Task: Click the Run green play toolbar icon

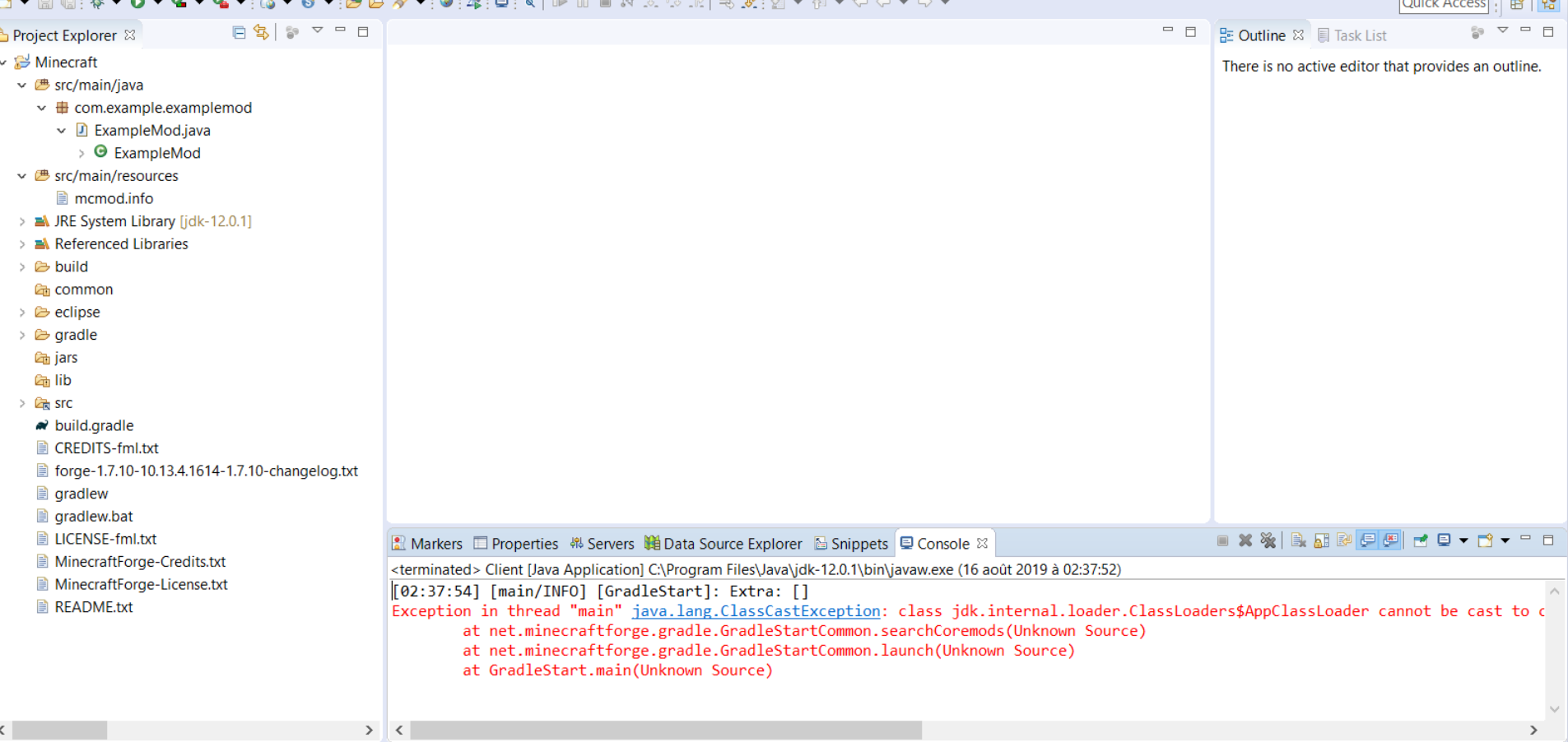Action: [x=137, y=3]
